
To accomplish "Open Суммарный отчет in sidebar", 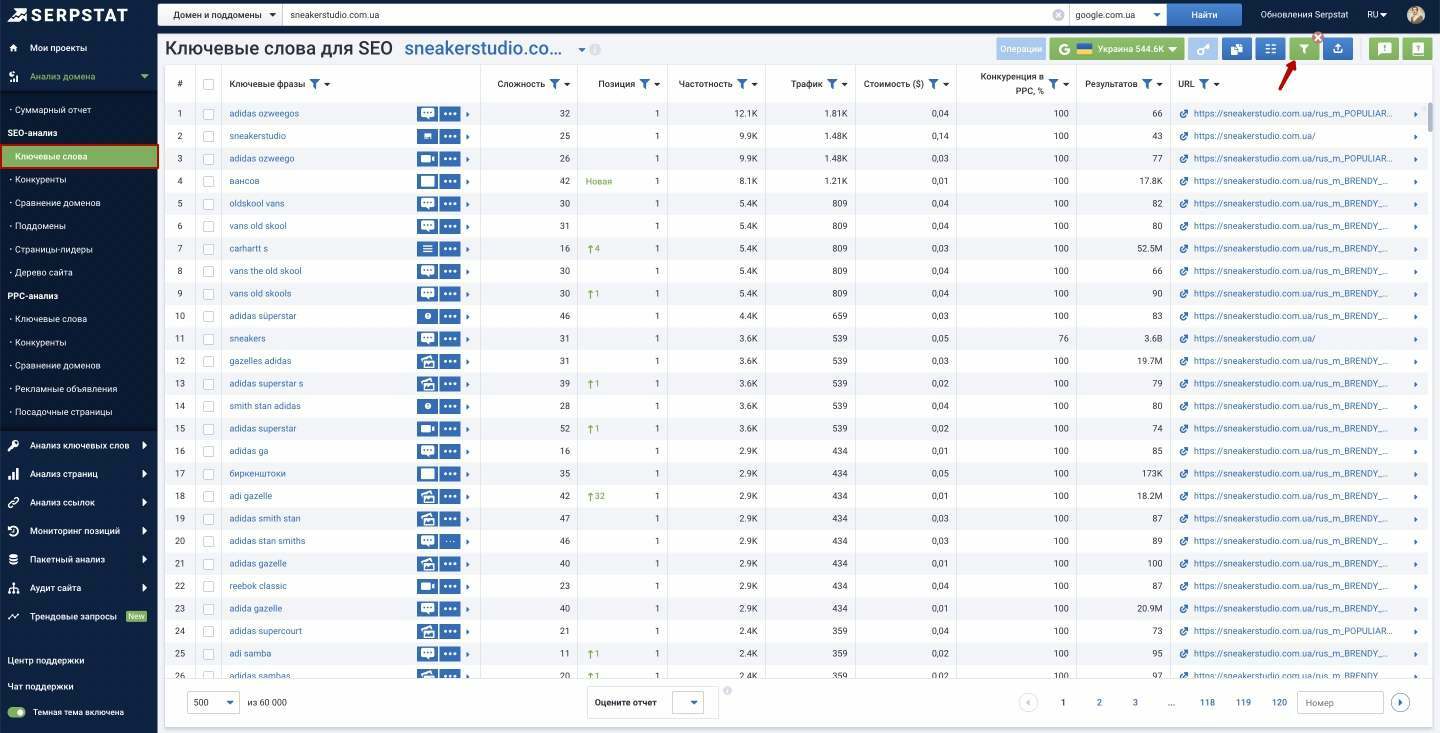I will click(53, 110).
